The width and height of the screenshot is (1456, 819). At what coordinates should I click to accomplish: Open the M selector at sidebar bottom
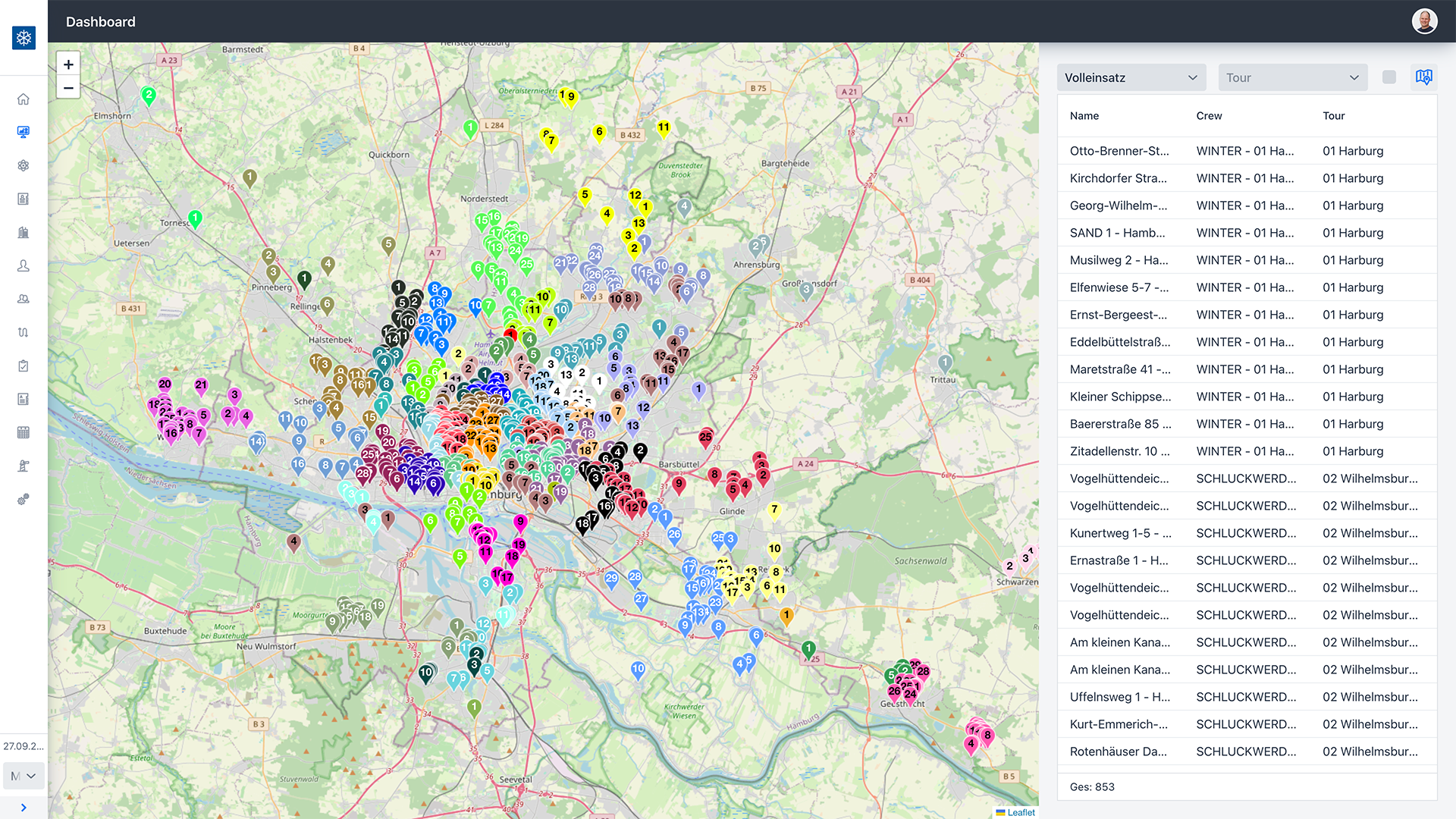[x=24, y=776]
